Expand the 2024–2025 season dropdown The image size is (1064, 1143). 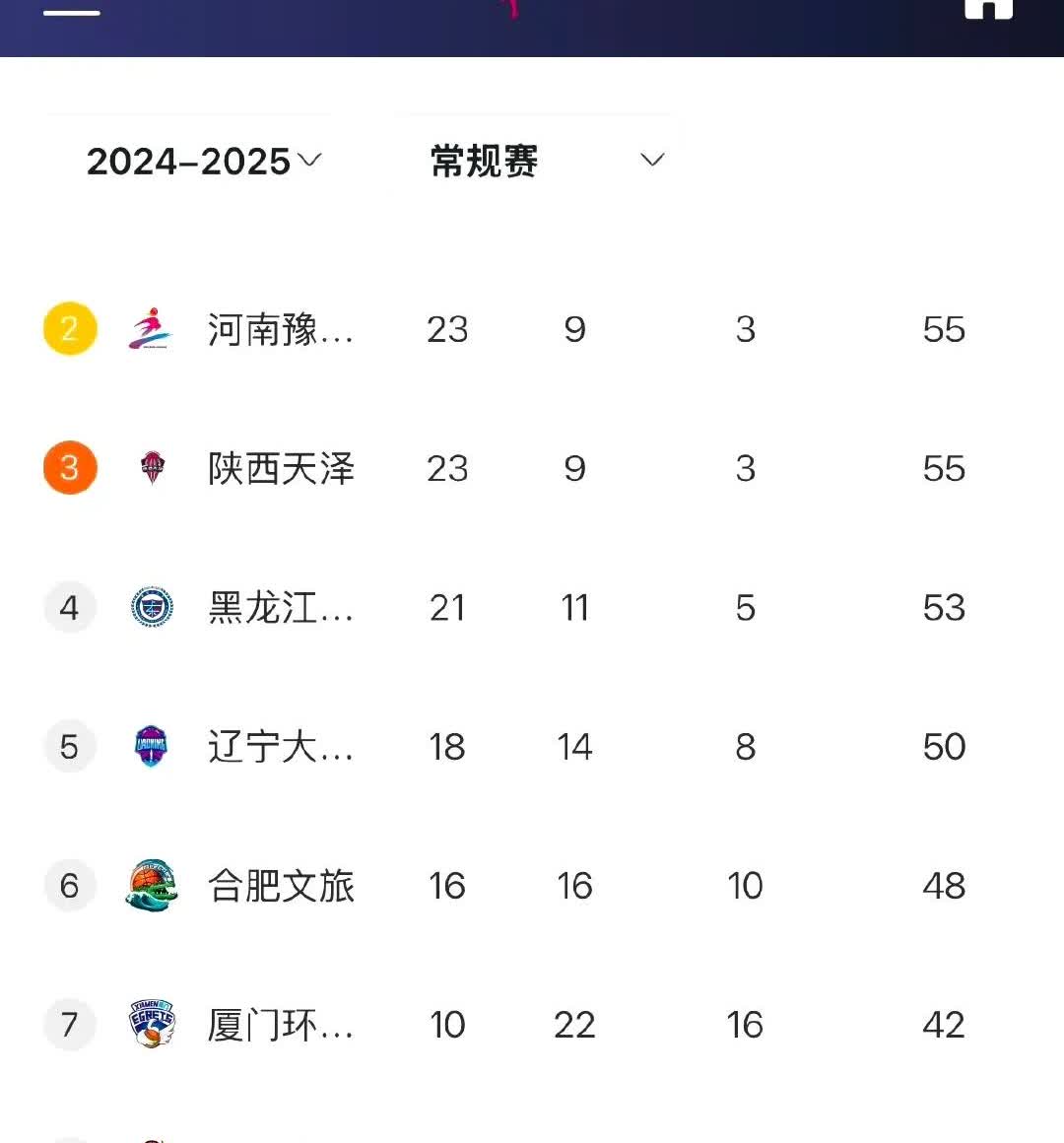pos(204,161)
